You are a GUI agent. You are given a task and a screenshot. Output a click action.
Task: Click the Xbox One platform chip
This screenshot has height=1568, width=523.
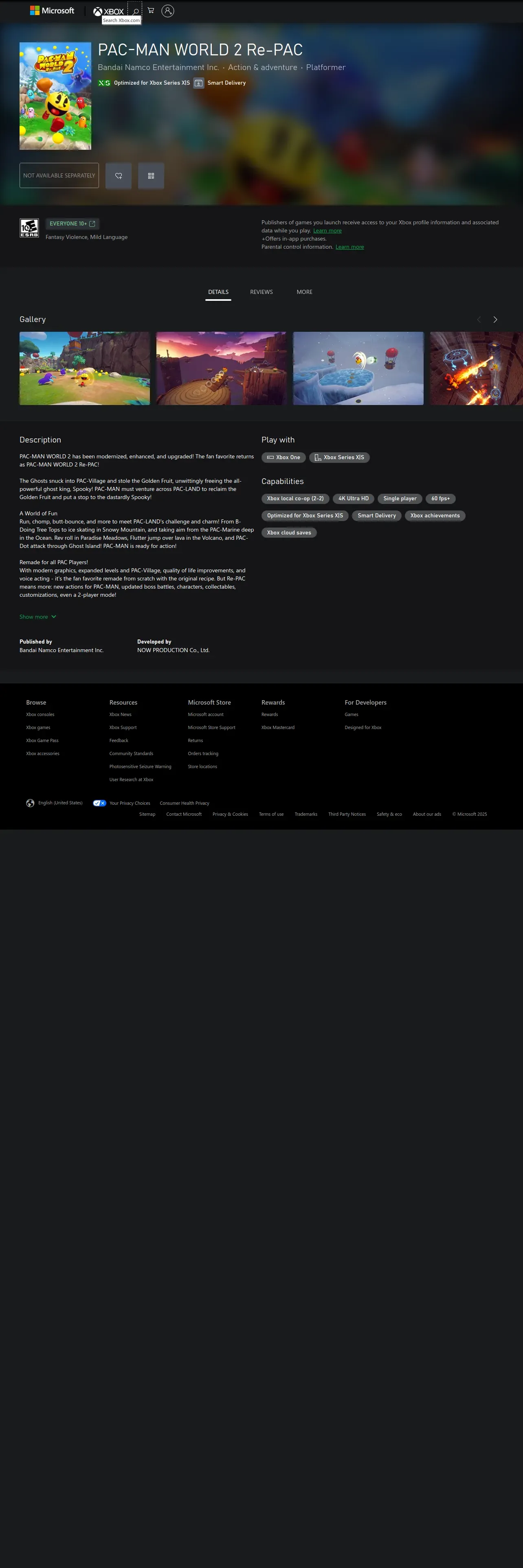284,457
